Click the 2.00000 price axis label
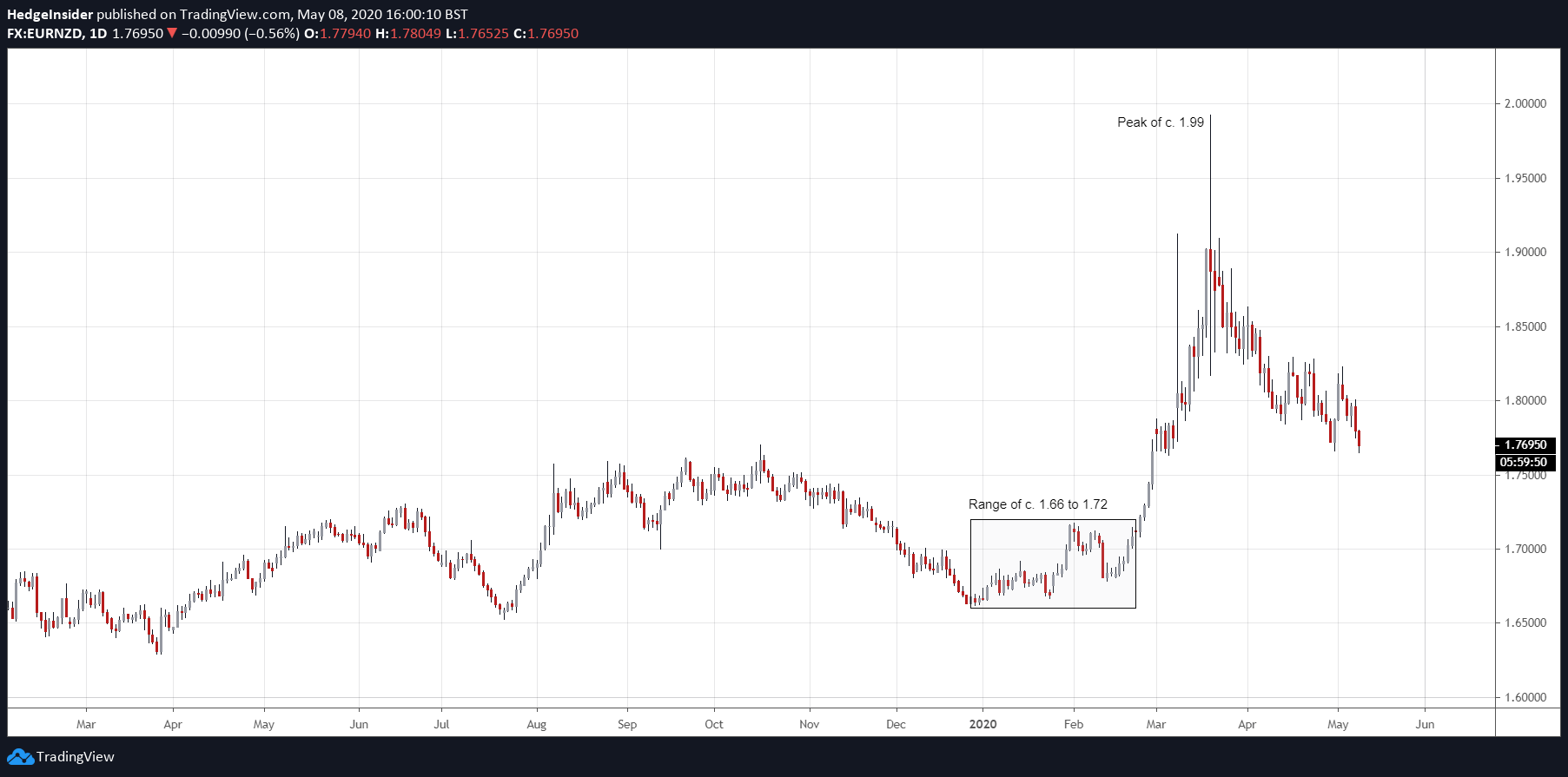The image size is (1568, 777). click(1526, 103)
